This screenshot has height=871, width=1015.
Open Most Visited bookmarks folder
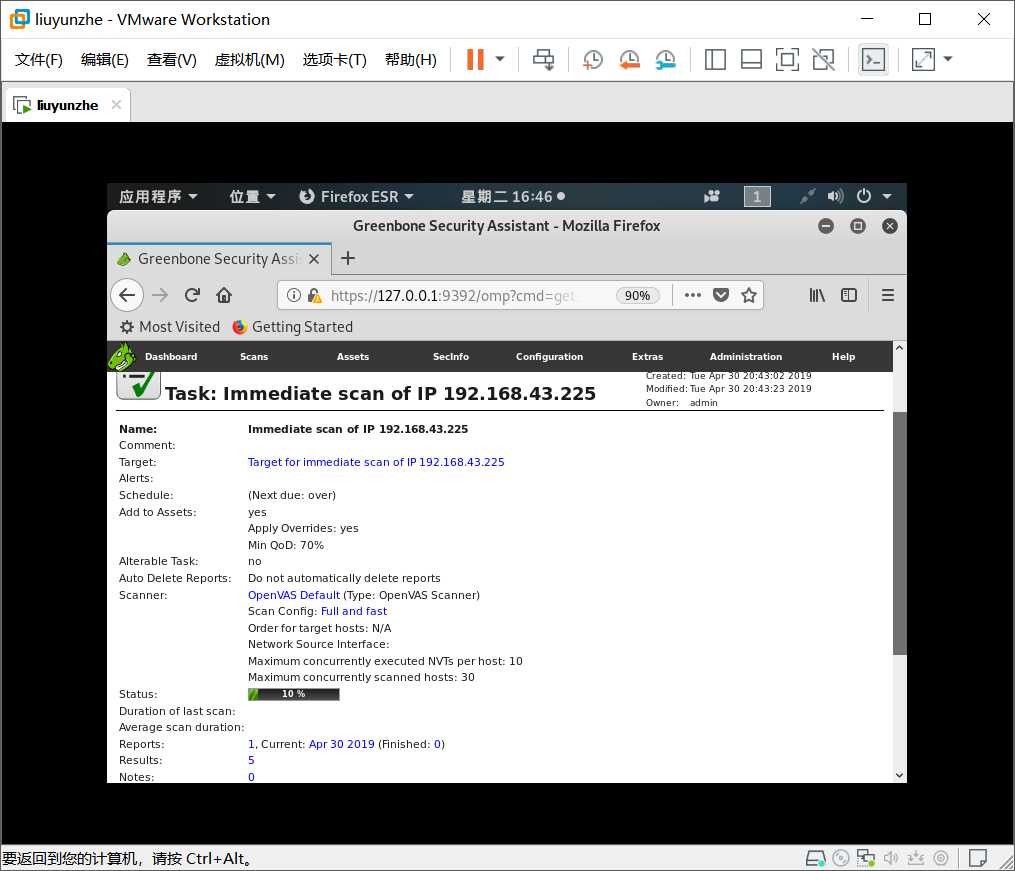(x=170, y=327)
